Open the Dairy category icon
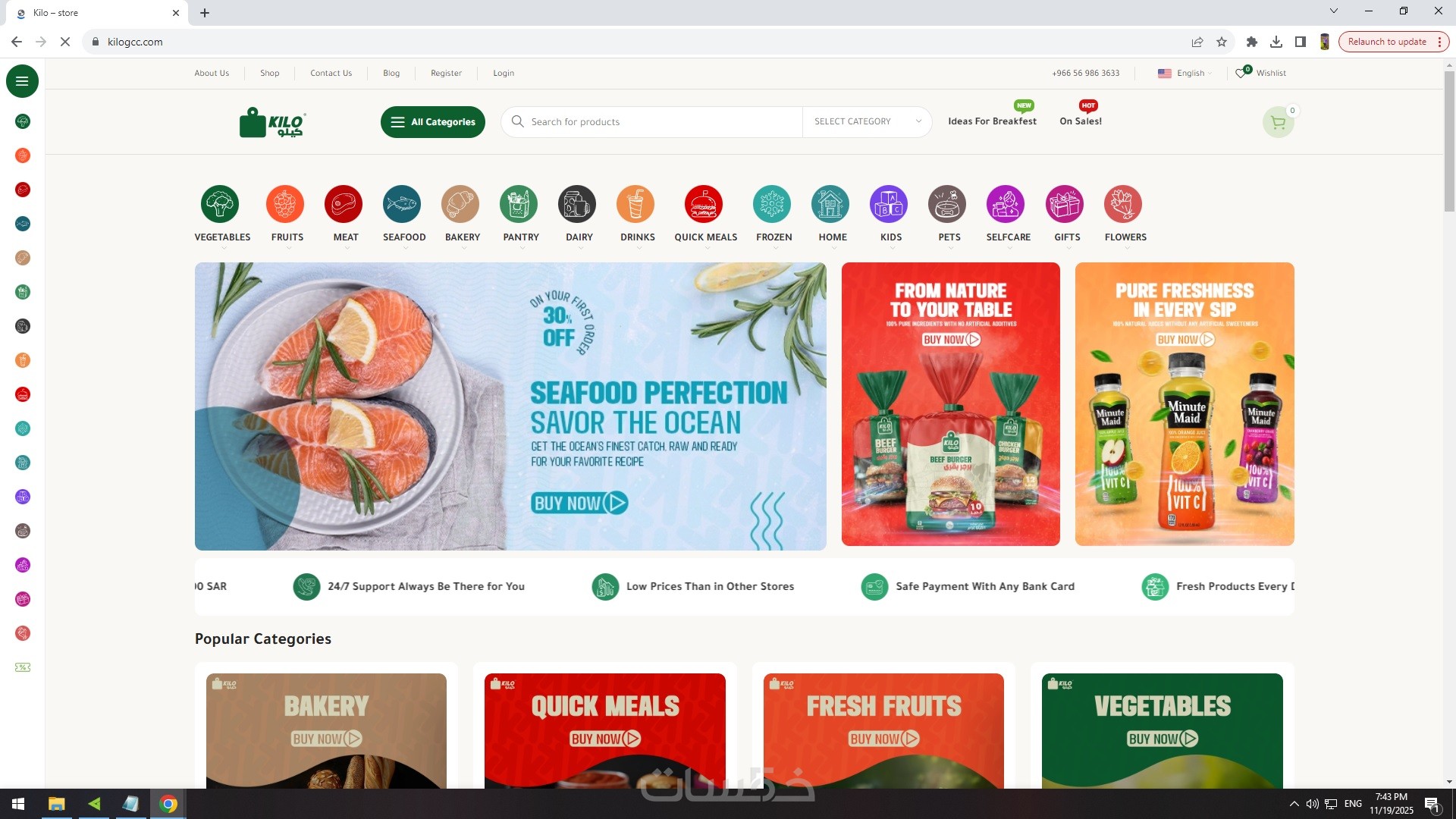This screenshot has width=1456, height=819. click(x=577, y=204)
